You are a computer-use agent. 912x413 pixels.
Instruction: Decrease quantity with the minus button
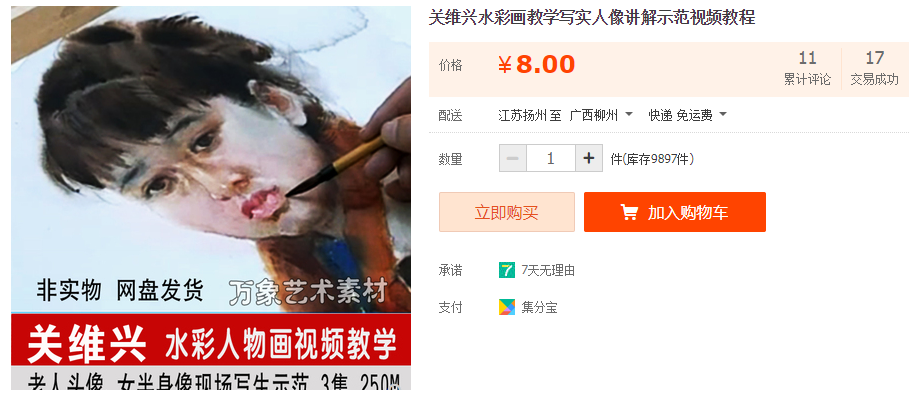coord(512,158)
